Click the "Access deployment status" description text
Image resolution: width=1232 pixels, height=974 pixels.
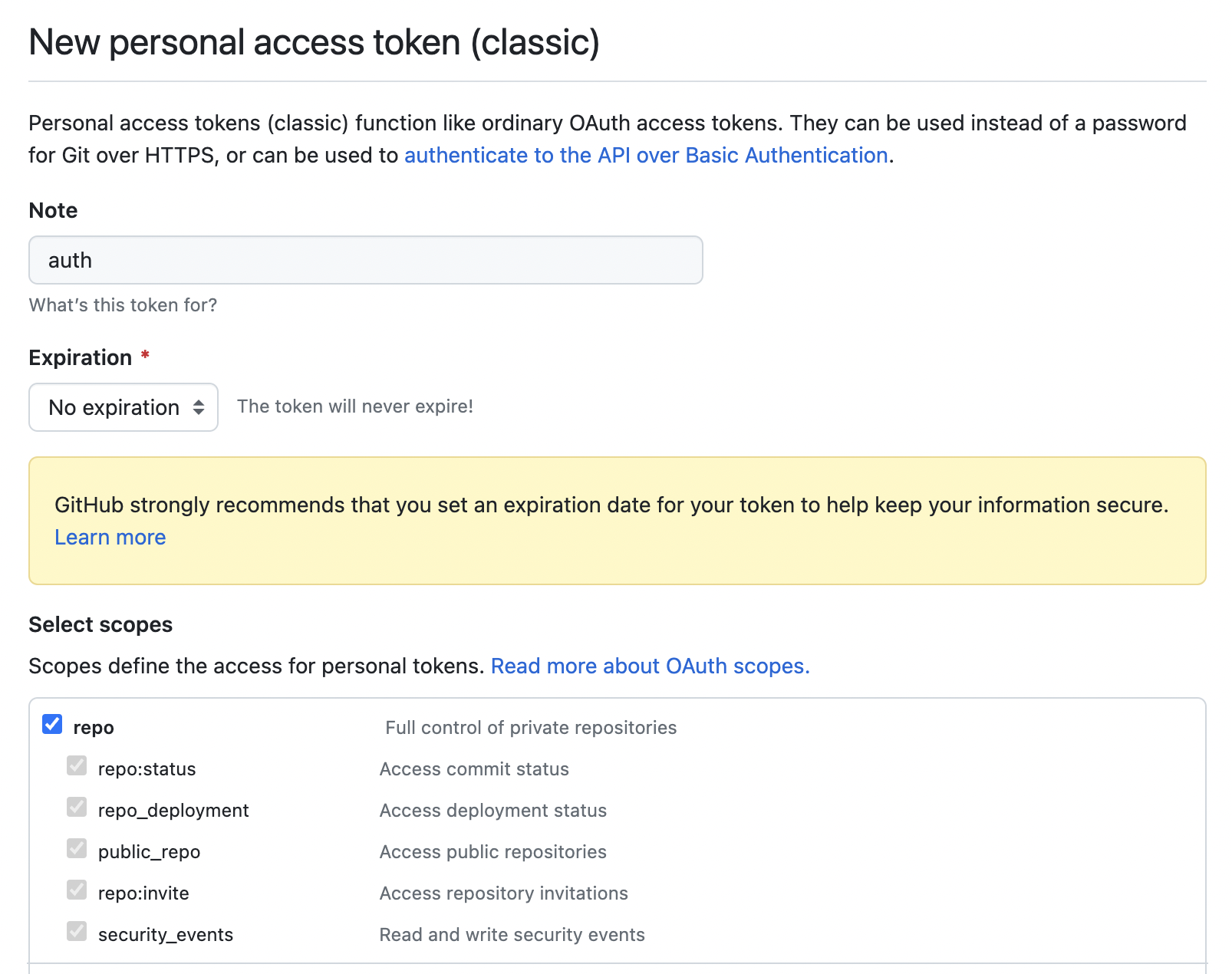click(x=493, y=811)
